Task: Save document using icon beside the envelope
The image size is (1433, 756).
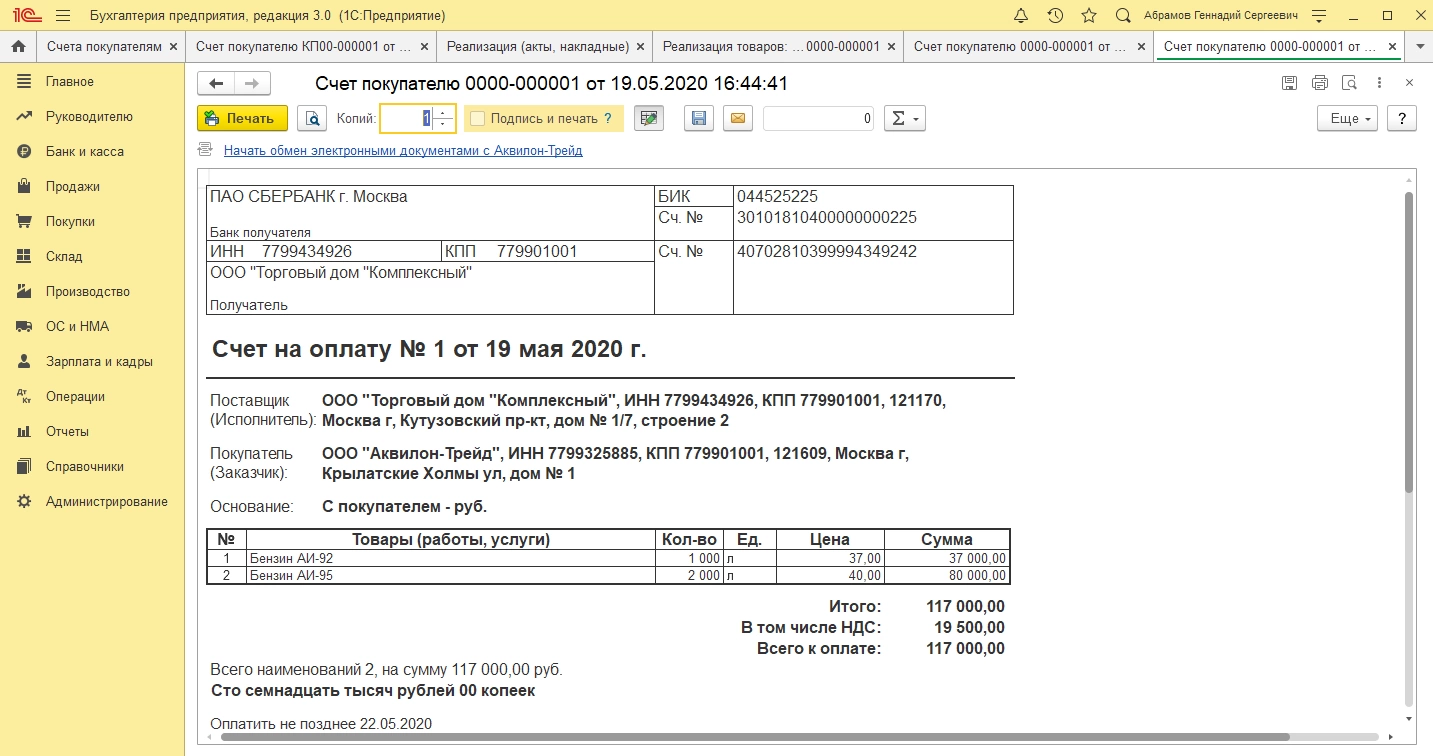Action: tap(699, 118)
